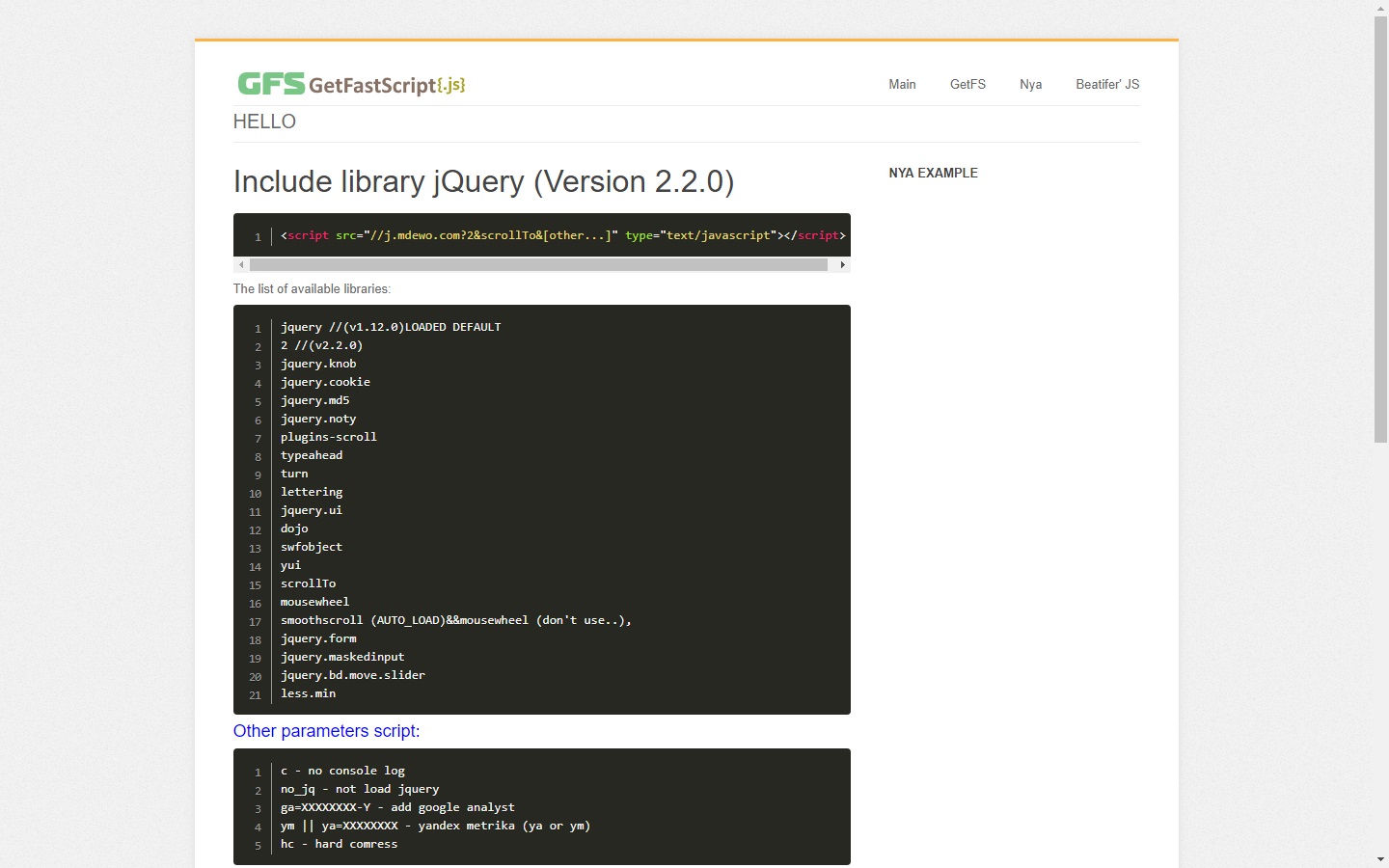Image resolution: width=1389 pixels, height=868 pixels.
Task: Click the code scrollbar right arrow
Action: 843,264
